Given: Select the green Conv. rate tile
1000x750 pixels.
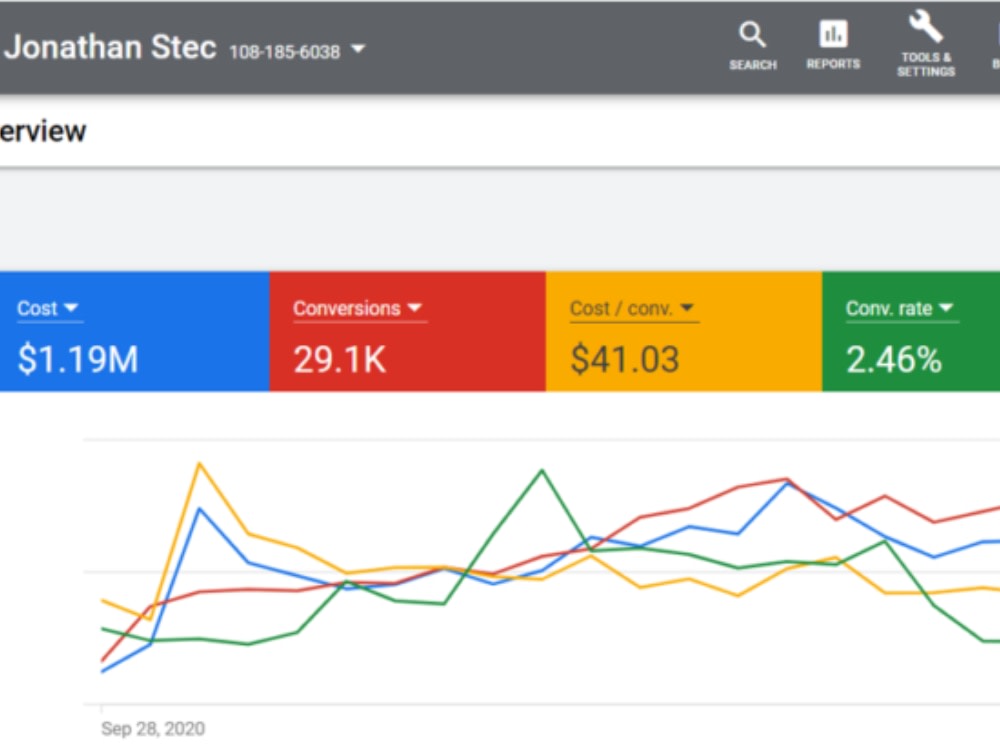Looking at the screenshot, I should click(x=911, y=332).
